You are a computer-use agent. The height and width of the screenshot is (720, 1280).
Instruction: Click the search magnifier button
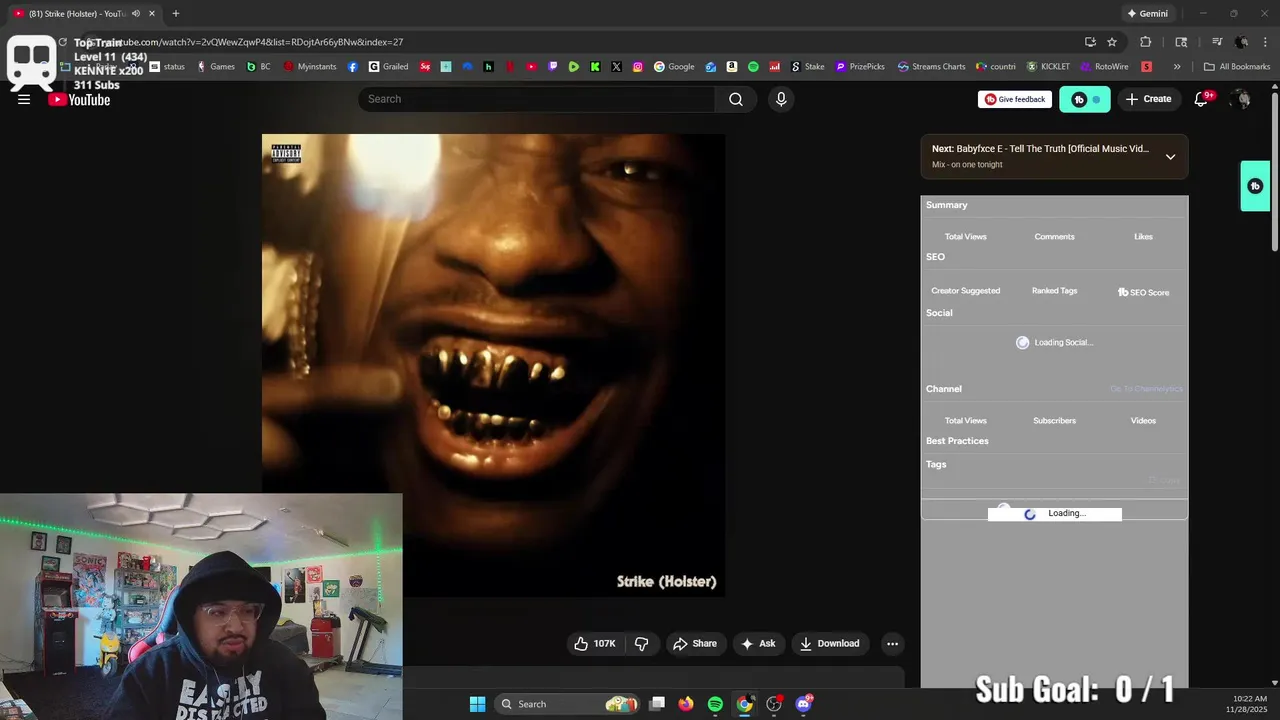click(x=736, y=99)
